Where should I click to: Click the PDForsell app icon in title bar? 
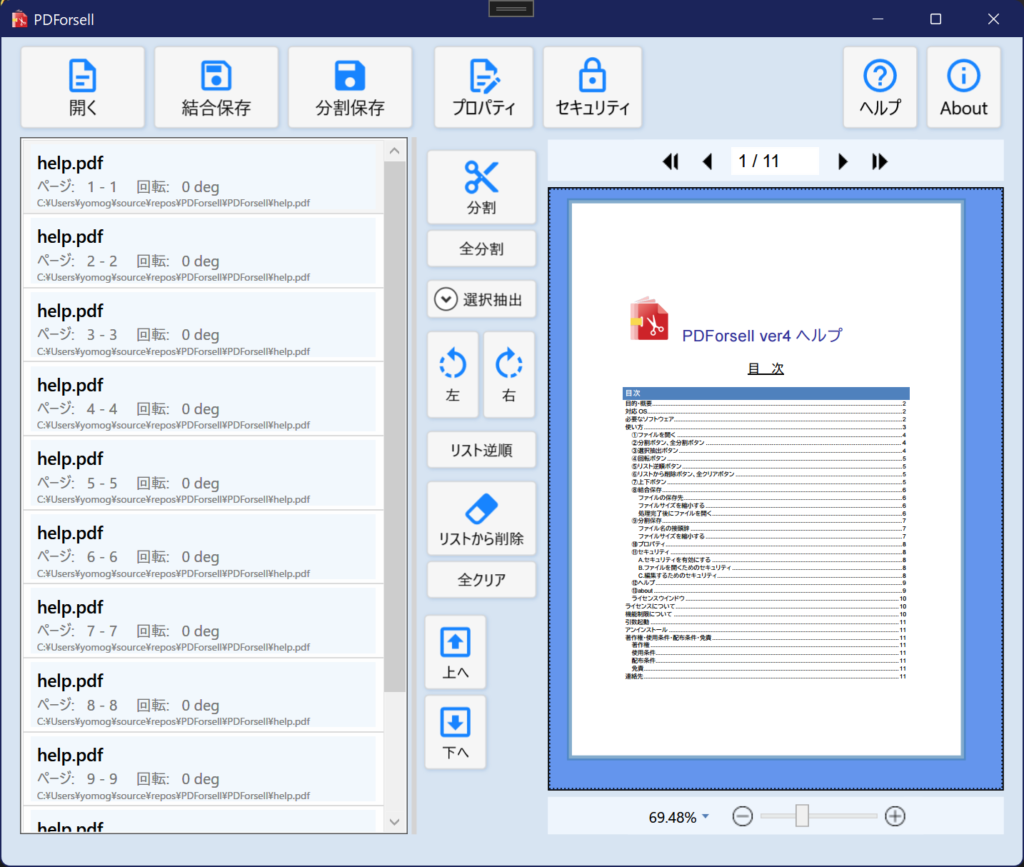[19, 19]
